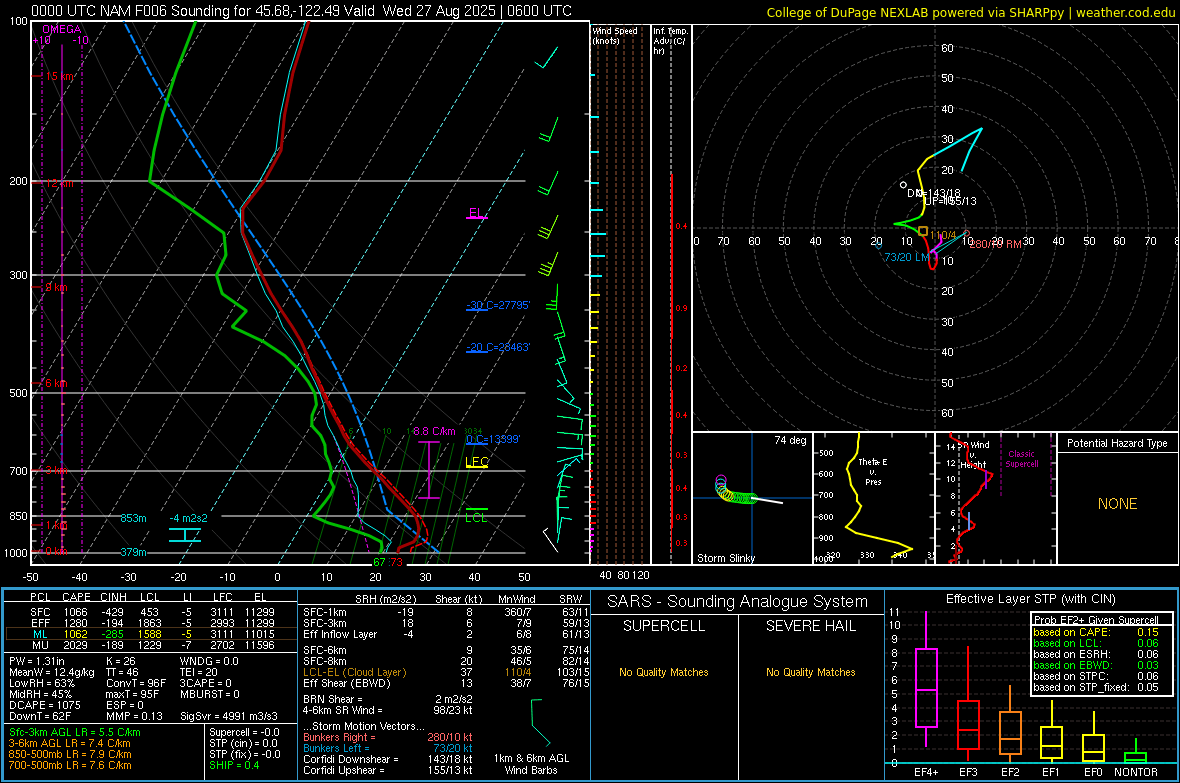This screenshot has height=783, width=1180.
Task: Click the green SHIP = 0.4 parameter
Action: coord(234,765)
